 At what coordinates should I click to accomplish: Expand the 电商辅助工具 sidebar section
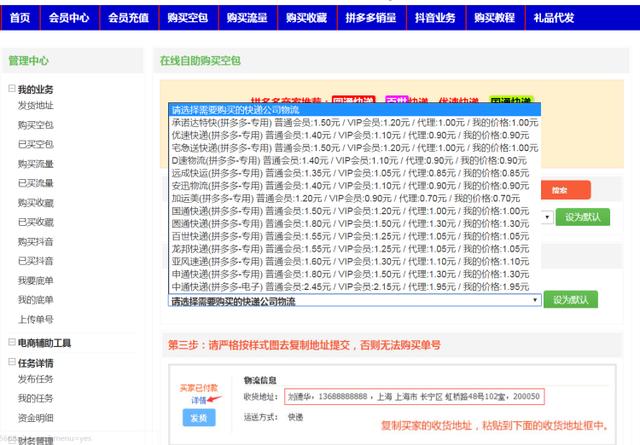click(12, 343)
